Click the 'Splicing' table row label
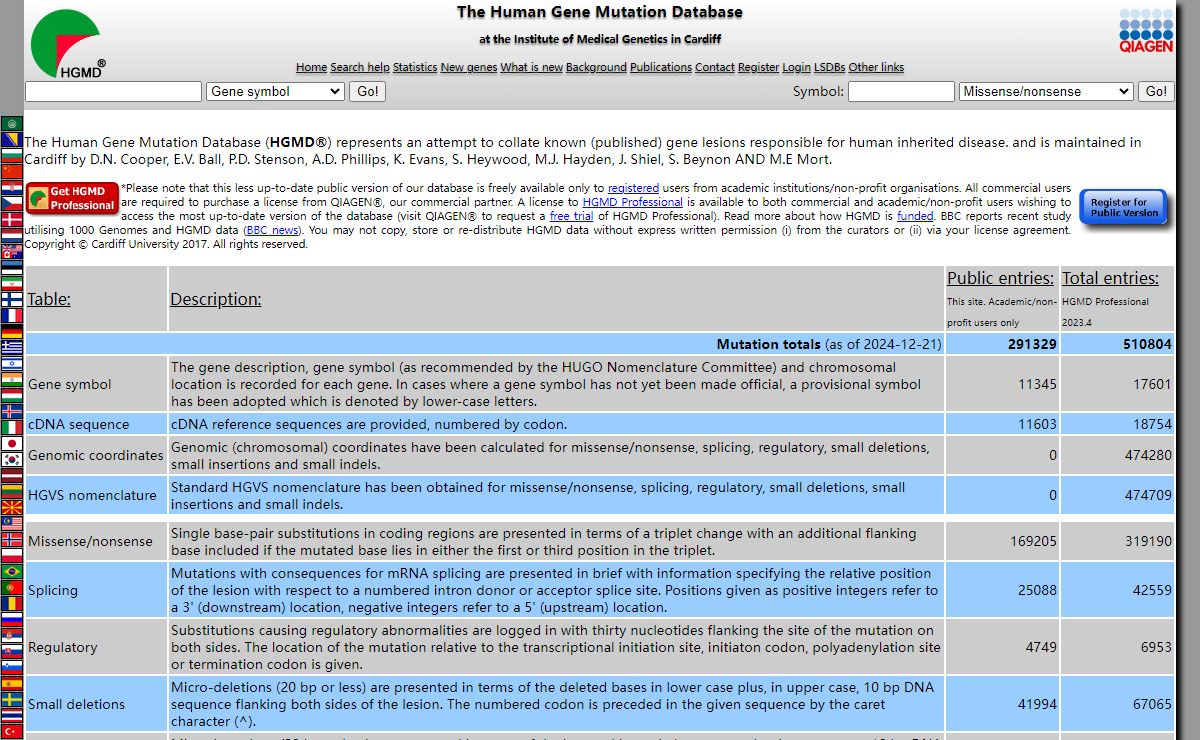The image size is (1200, 740). coord(53,590)
